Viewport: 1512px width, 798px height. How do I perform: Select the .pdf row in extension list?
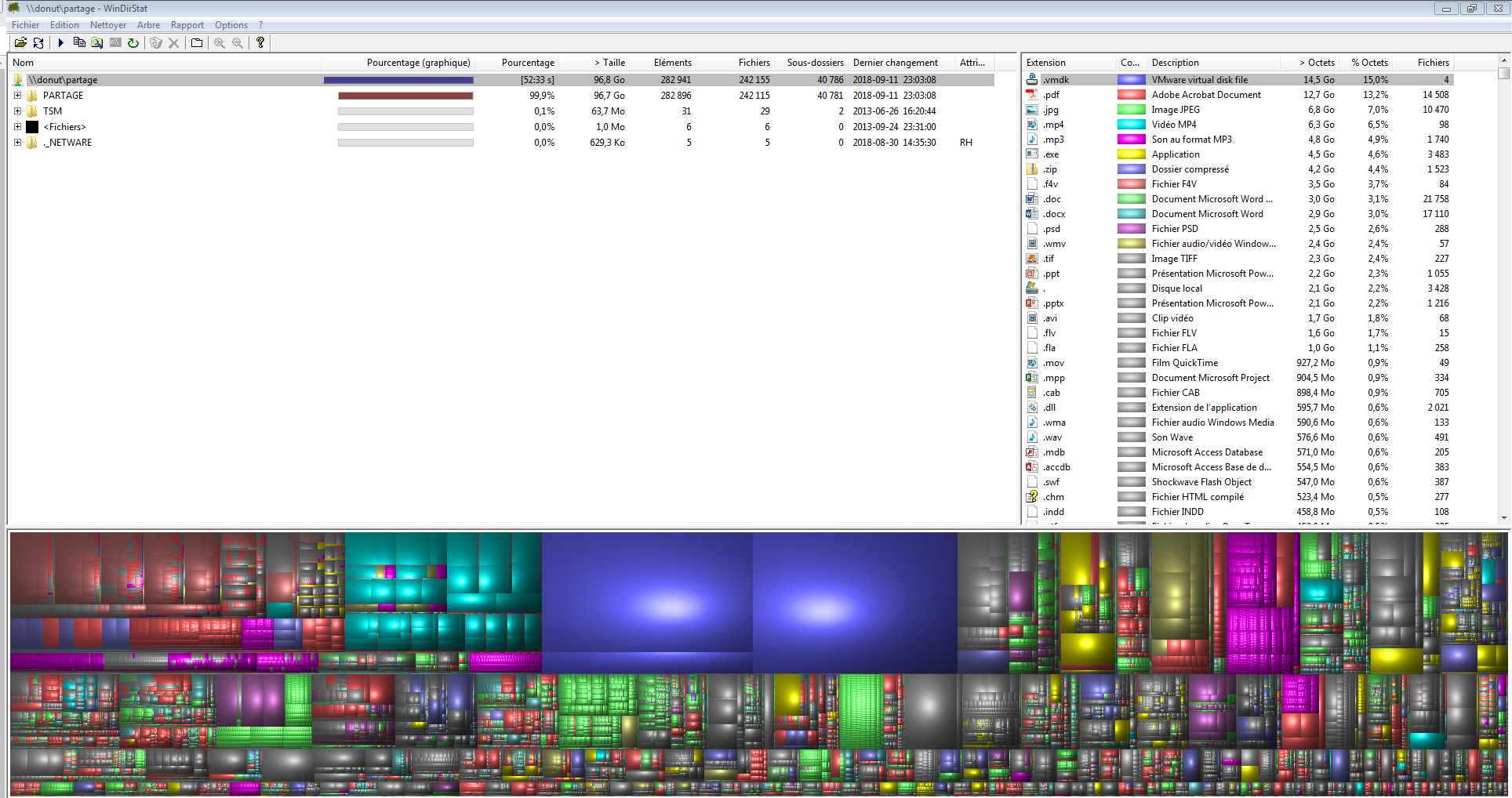coord(1051,95)
